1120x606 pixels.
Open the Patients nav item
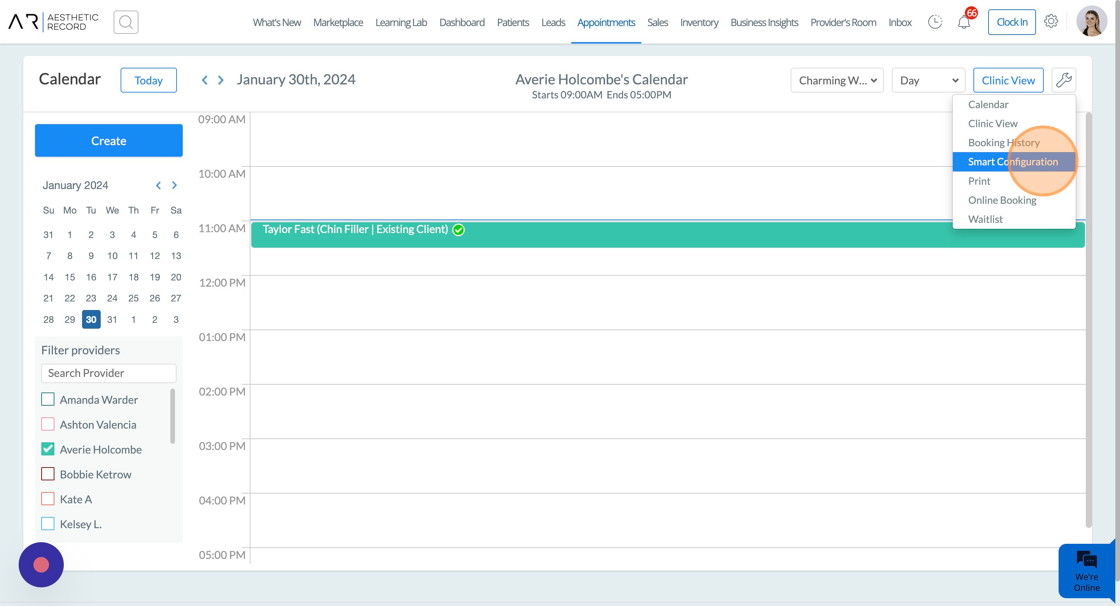[513, 22]
